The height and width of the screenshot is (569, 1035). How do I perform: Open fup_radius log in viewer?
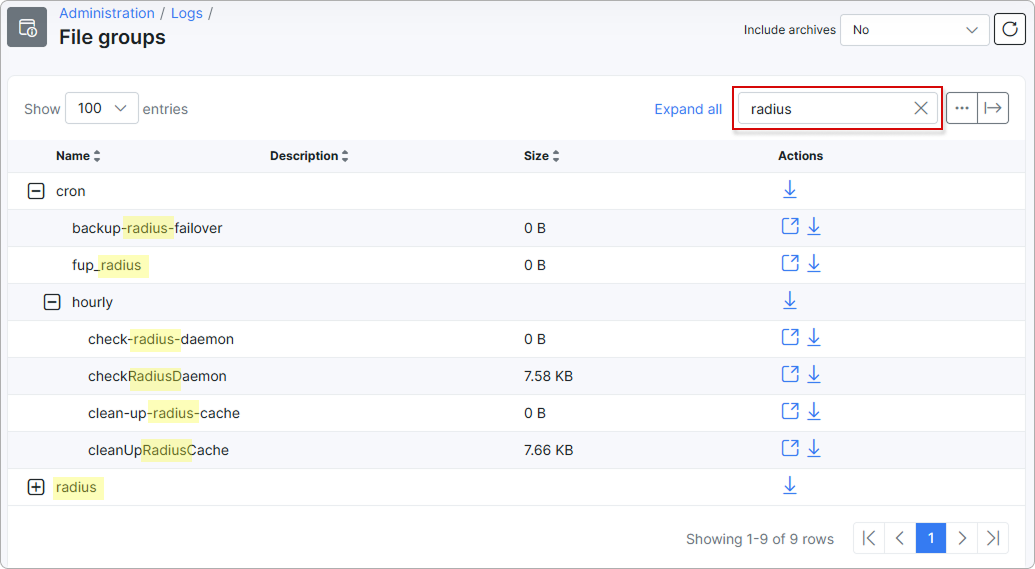coord(790,263)
